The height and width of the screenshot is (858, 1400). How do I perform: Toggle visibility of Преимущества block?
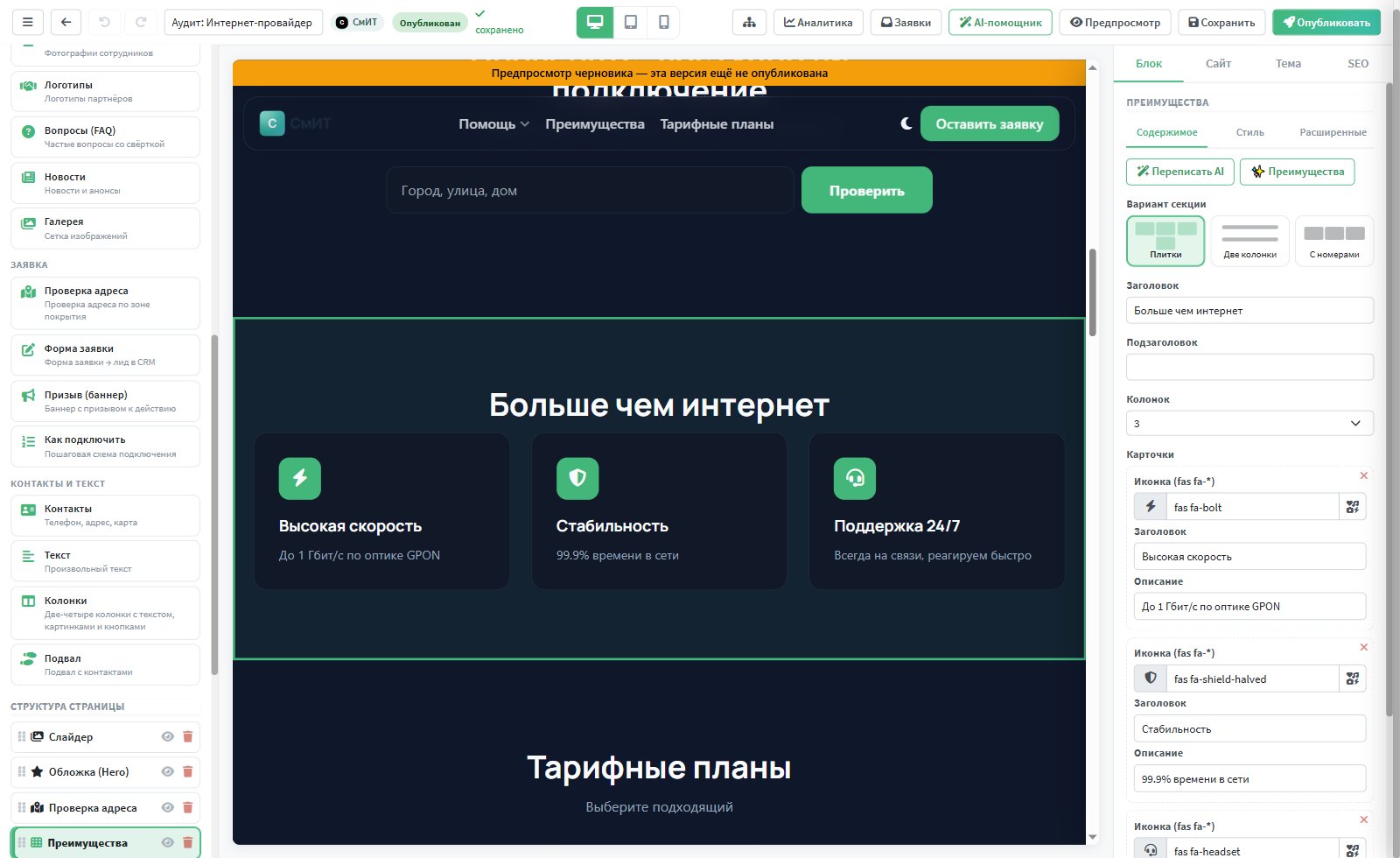coord(167,843)
